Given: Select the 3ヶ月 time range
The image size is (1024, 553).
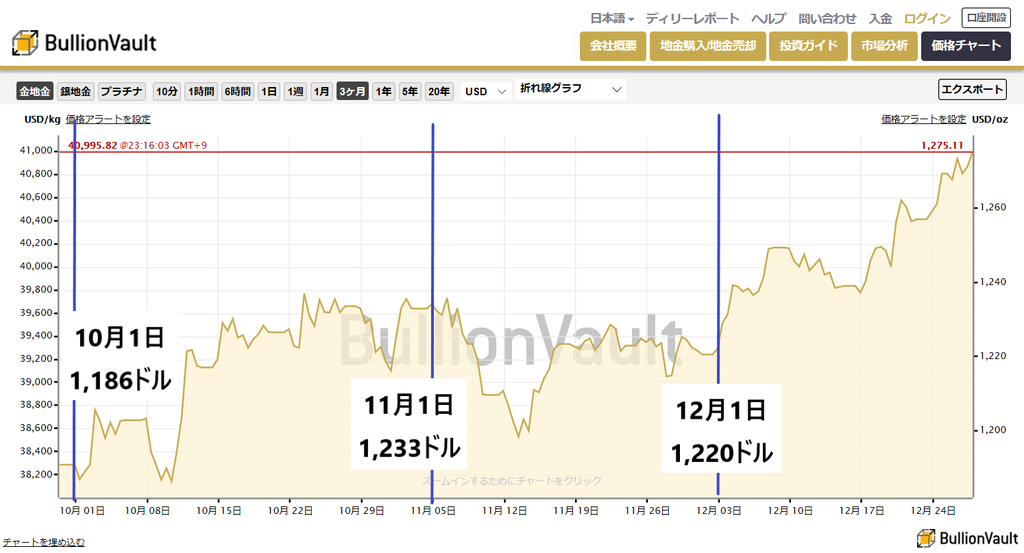Looking at the screenshot, I should 353,91.
